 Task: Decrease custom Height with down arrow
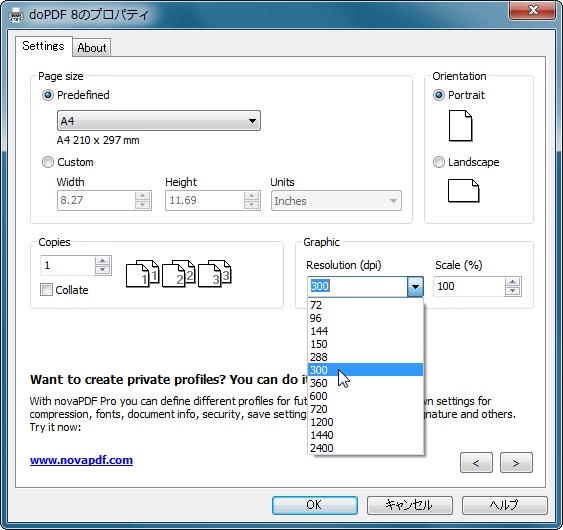[252, 205]
